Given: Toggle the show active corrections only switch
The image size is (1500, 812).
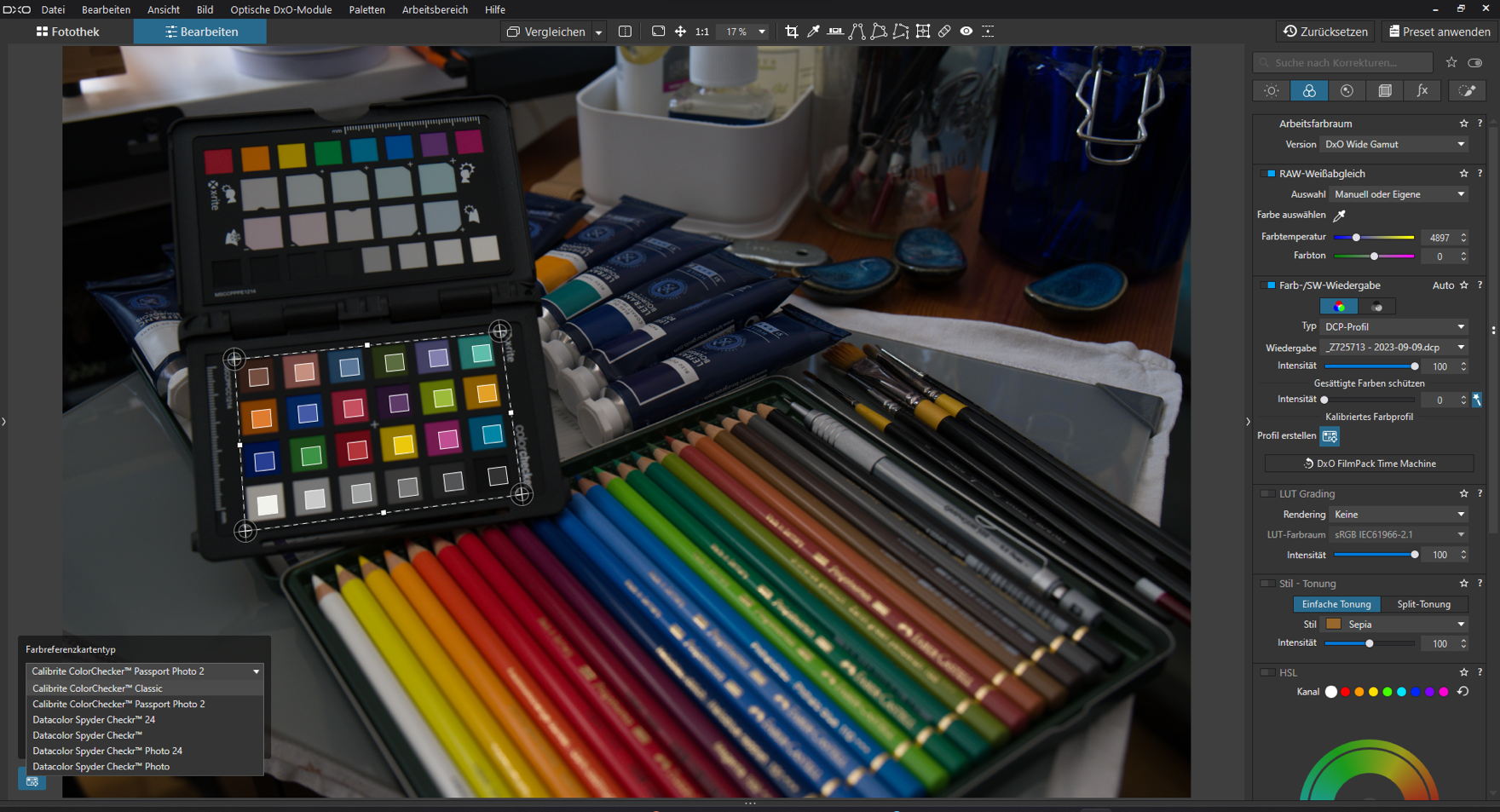Looking at the screenshot, I should pyautogui.click(x=1475, y=62).
